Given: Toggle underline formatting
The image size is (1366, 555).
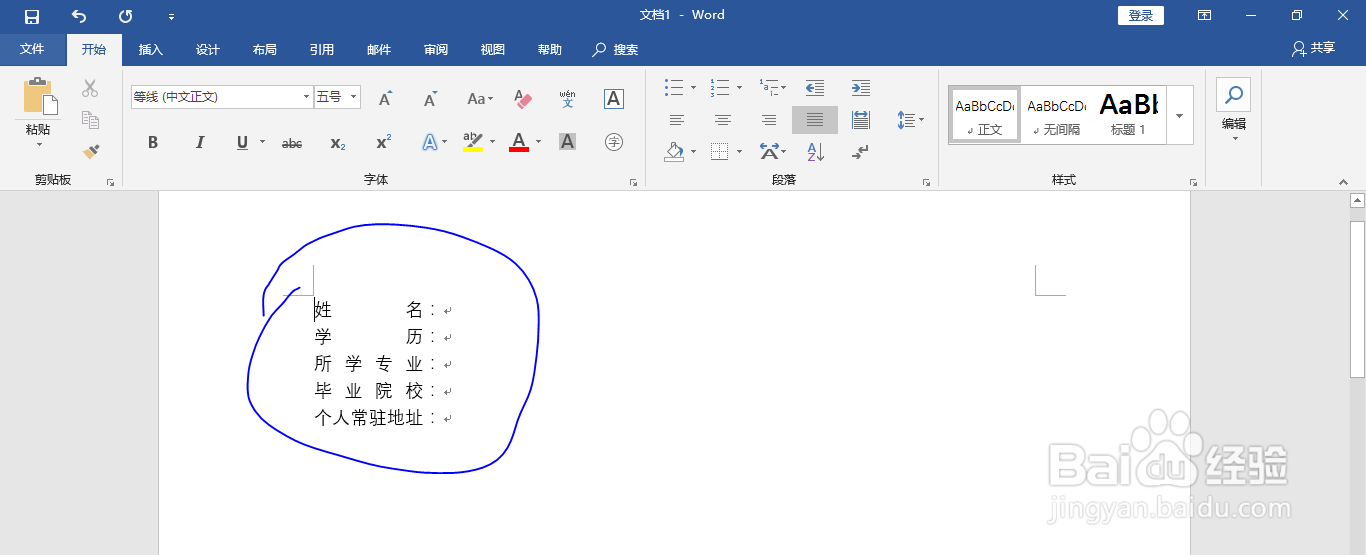Looking at the screenshot, I should (x=242, y=143).
